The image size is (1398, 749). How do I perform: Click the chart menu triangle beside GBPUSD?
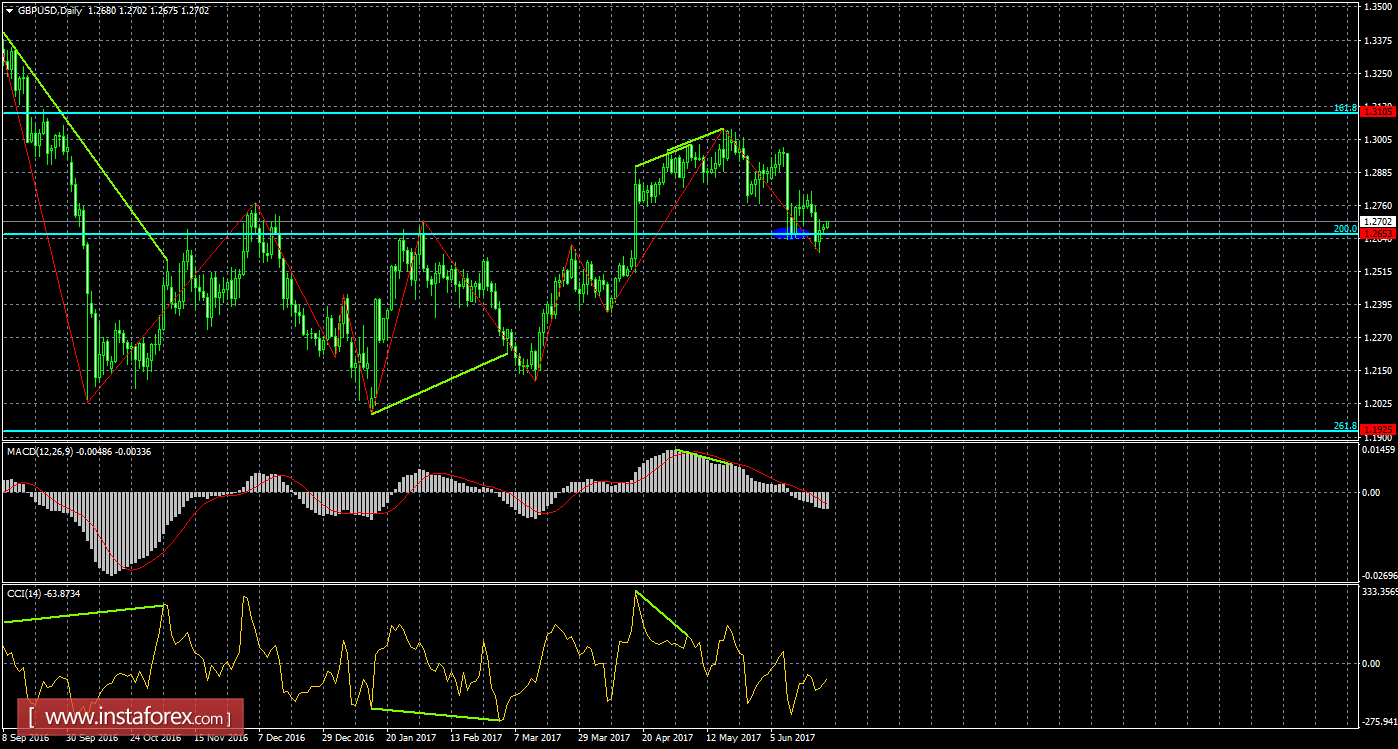click(x=8, y=10)
